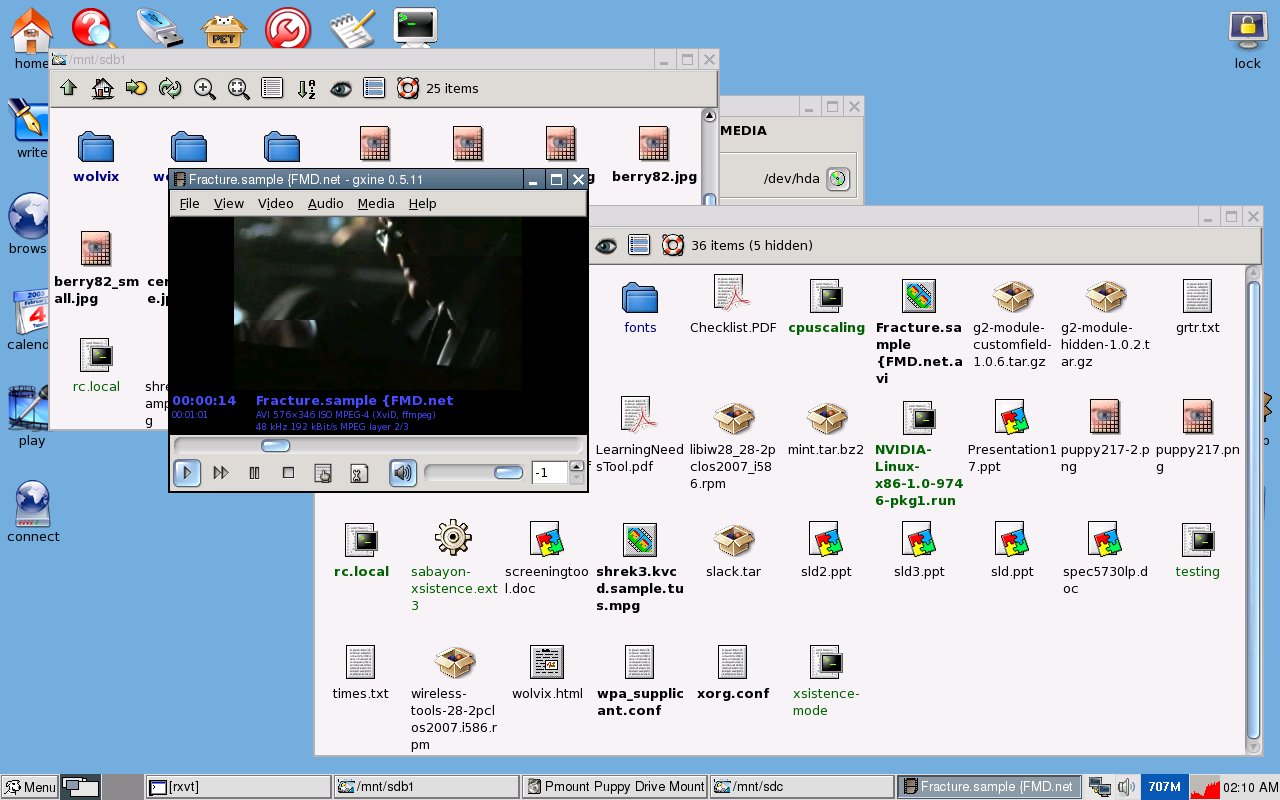
Task: Open the gxine Help menu
Action: click(x=423, y=203)
